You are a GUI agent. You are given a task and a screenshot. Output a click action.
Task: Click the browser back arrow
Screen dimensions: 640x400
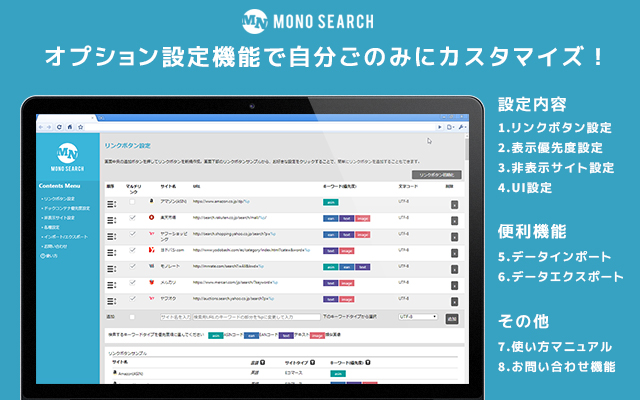(x=41, y=127)
